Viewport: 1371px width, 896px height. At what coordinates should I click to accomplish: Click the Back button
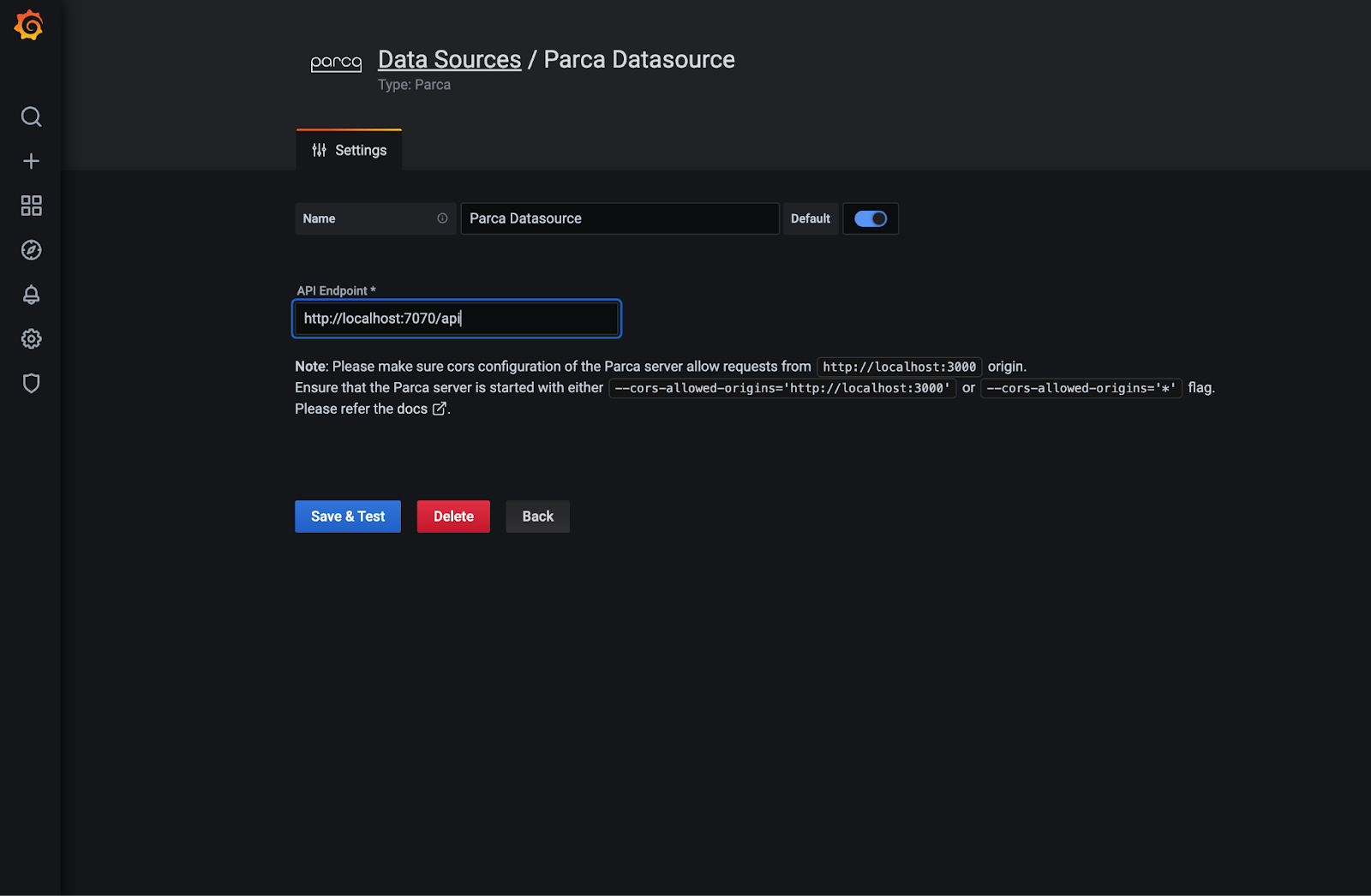point(537,517)
